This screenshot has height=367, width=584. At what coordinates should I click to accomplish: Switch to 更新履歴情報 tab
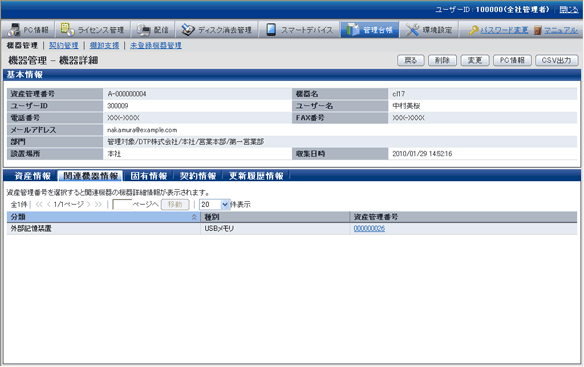[256, 176]
